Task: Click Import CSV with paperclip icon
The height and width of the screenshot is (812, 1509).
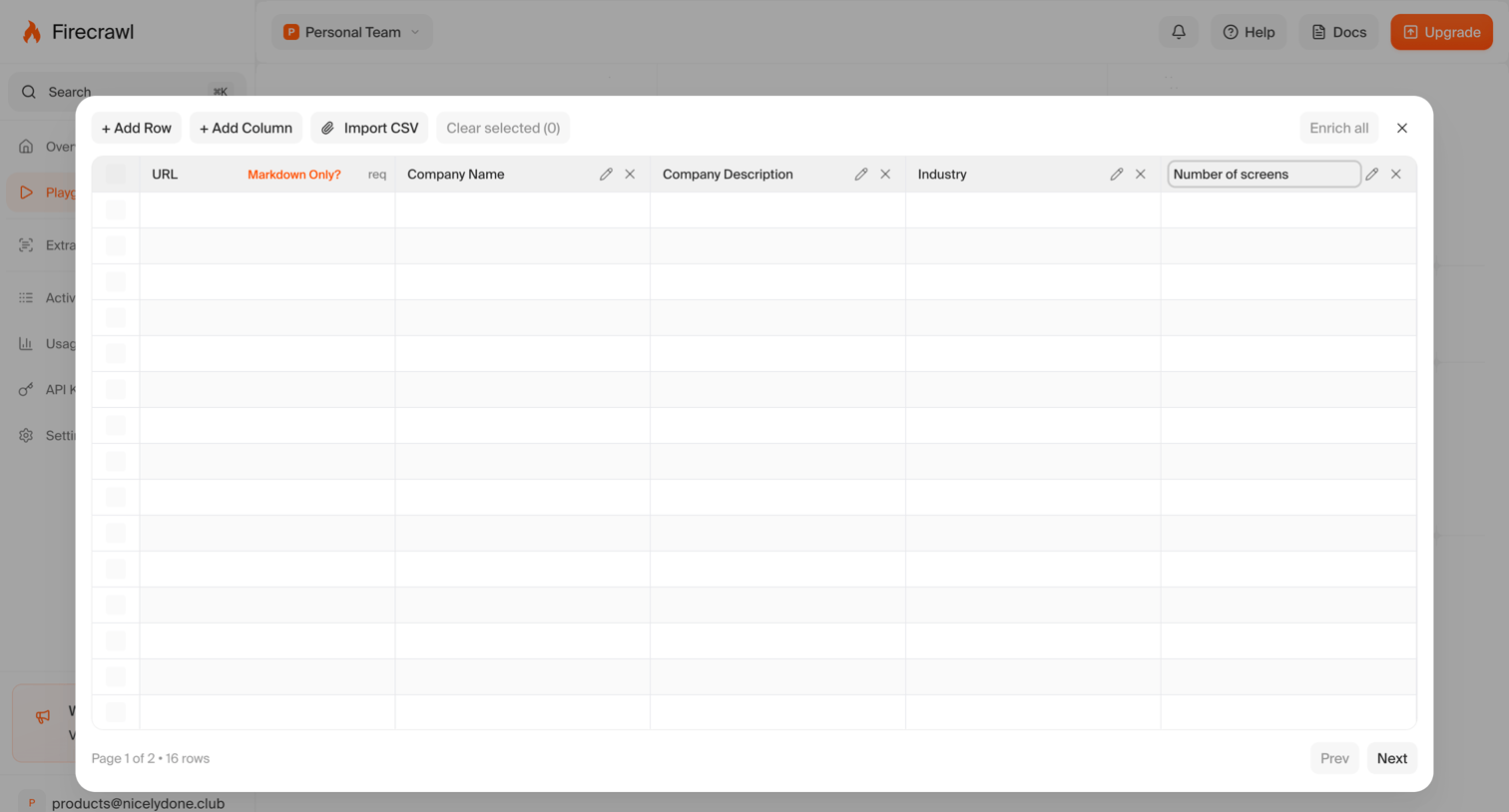Action: (369, 128)
